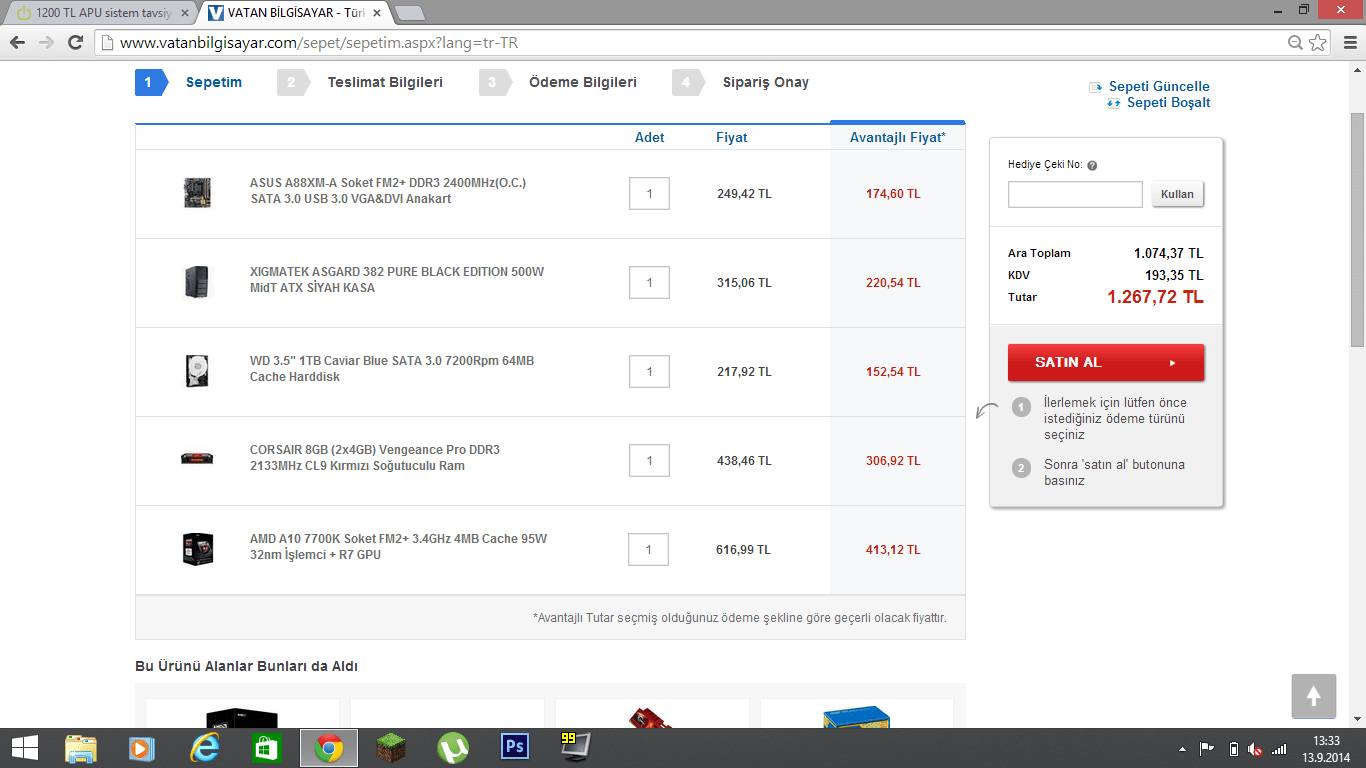Focus the AMD A10 7700K quantity field
The image size is (1366, 768).
[x=649, y=550]
